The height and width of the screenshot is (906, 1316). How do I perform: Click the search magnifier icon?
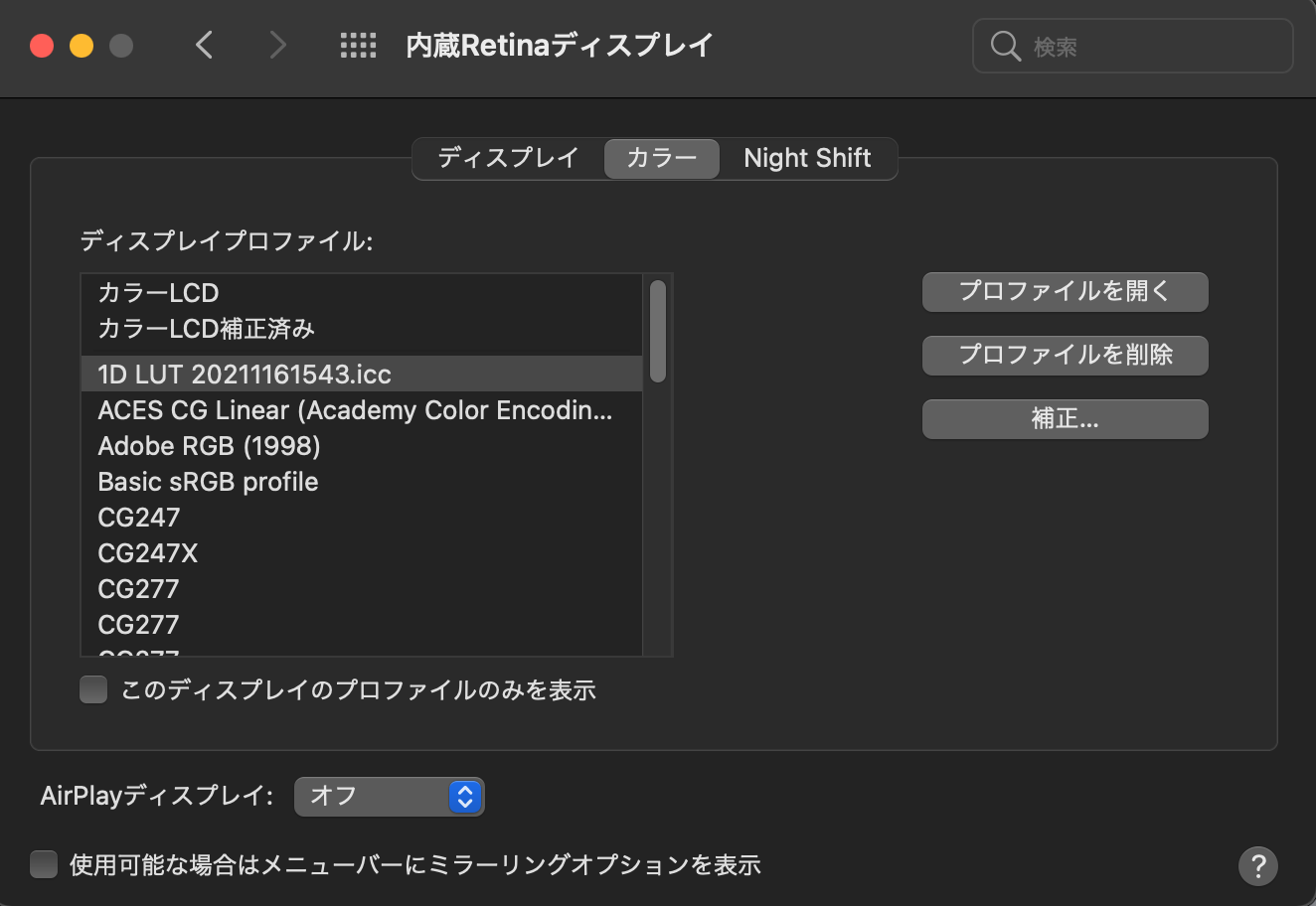(x=1005, y=47)
